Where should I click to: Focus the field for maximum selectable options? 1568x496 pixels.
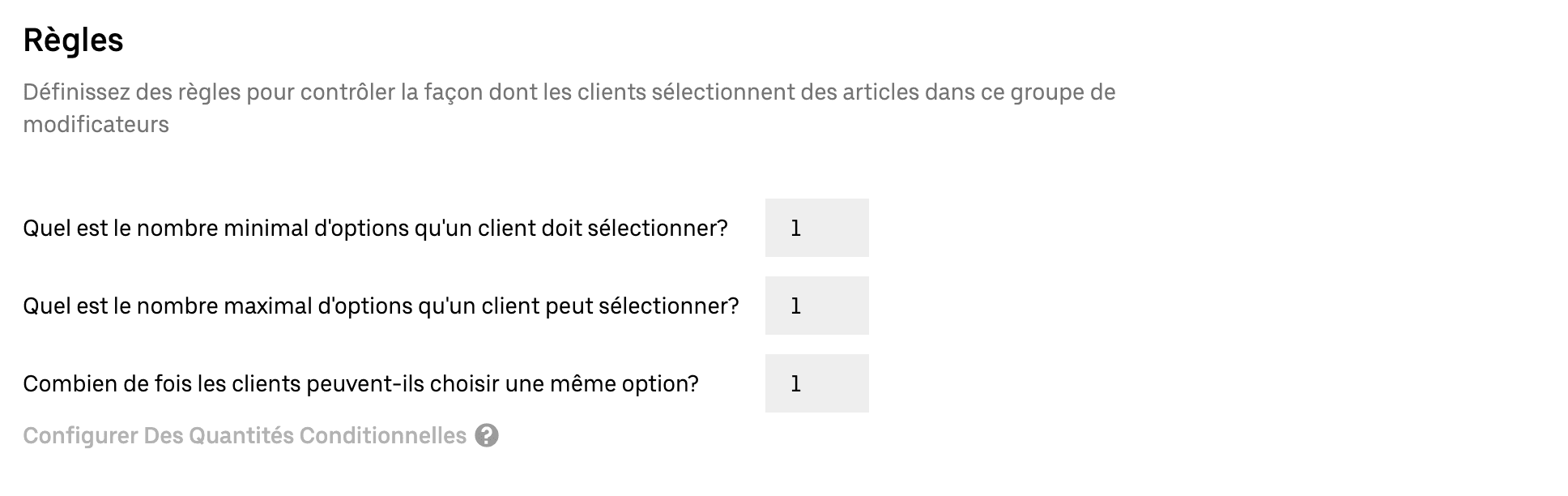tap(816, 306)
